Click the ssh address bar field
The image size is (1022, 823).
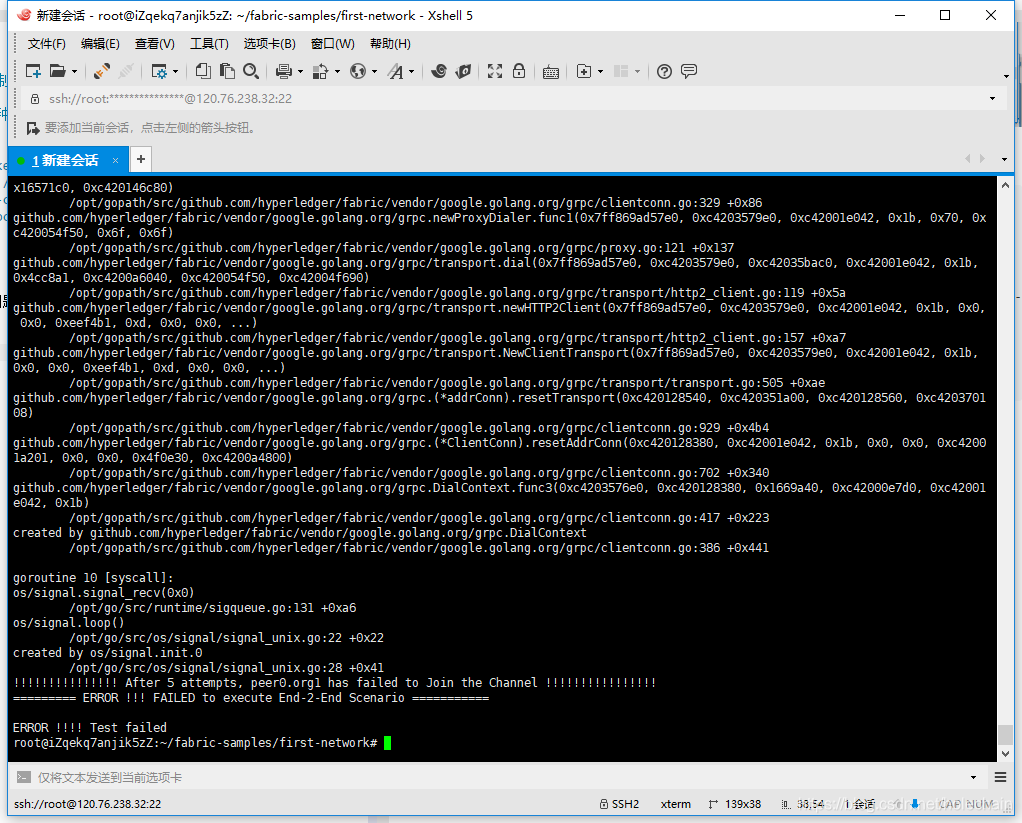[x=508, y=99]
